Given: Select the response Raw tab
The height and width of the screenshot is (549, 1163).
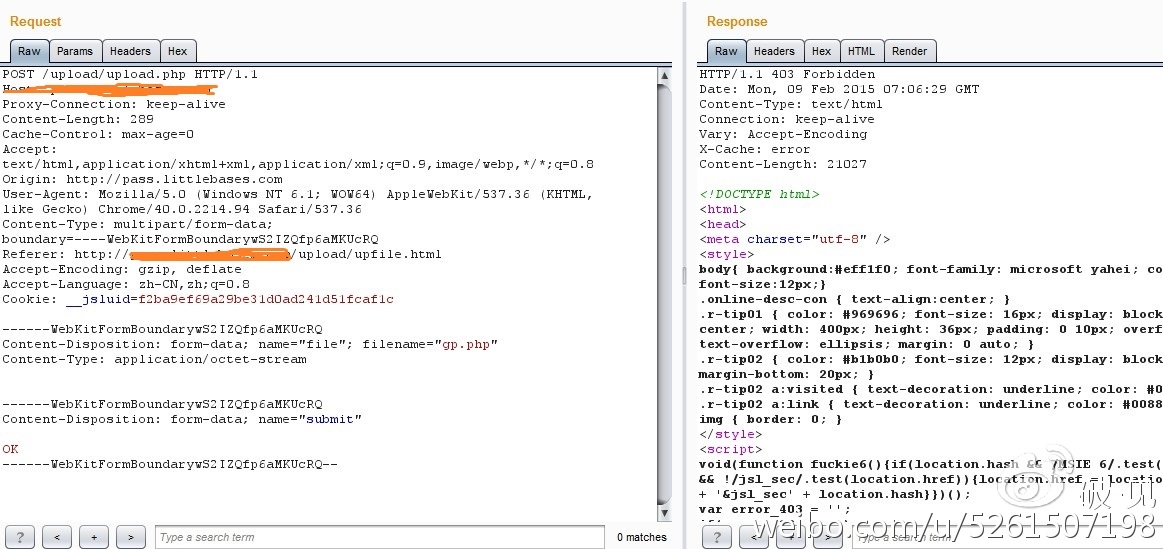Looking at the screenshot, I should [726, 51].
